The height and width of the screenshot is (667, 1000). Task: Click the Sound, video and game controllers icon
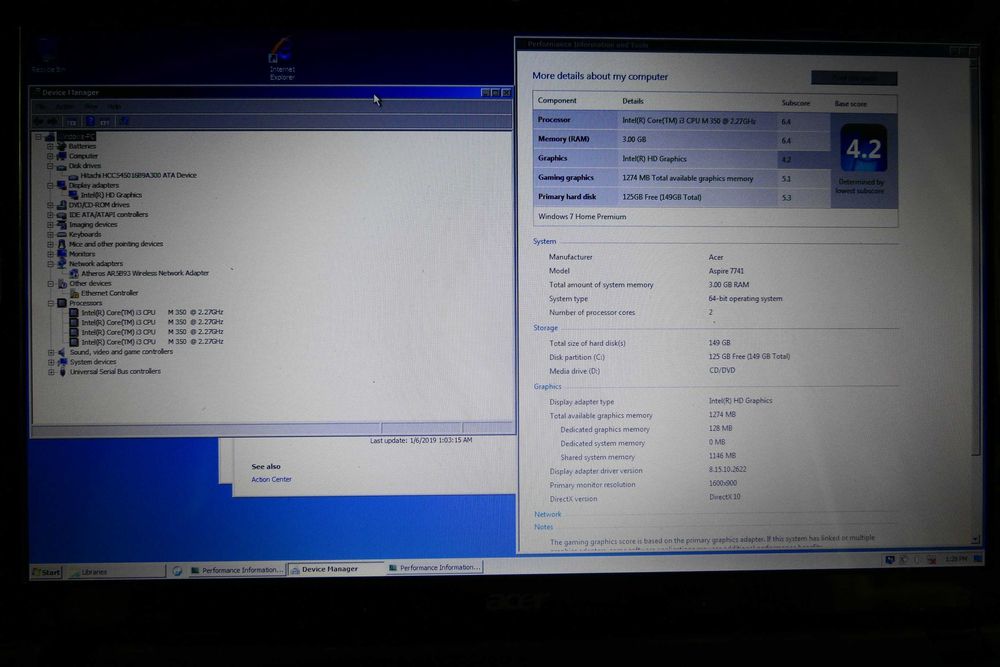(62, 352)
